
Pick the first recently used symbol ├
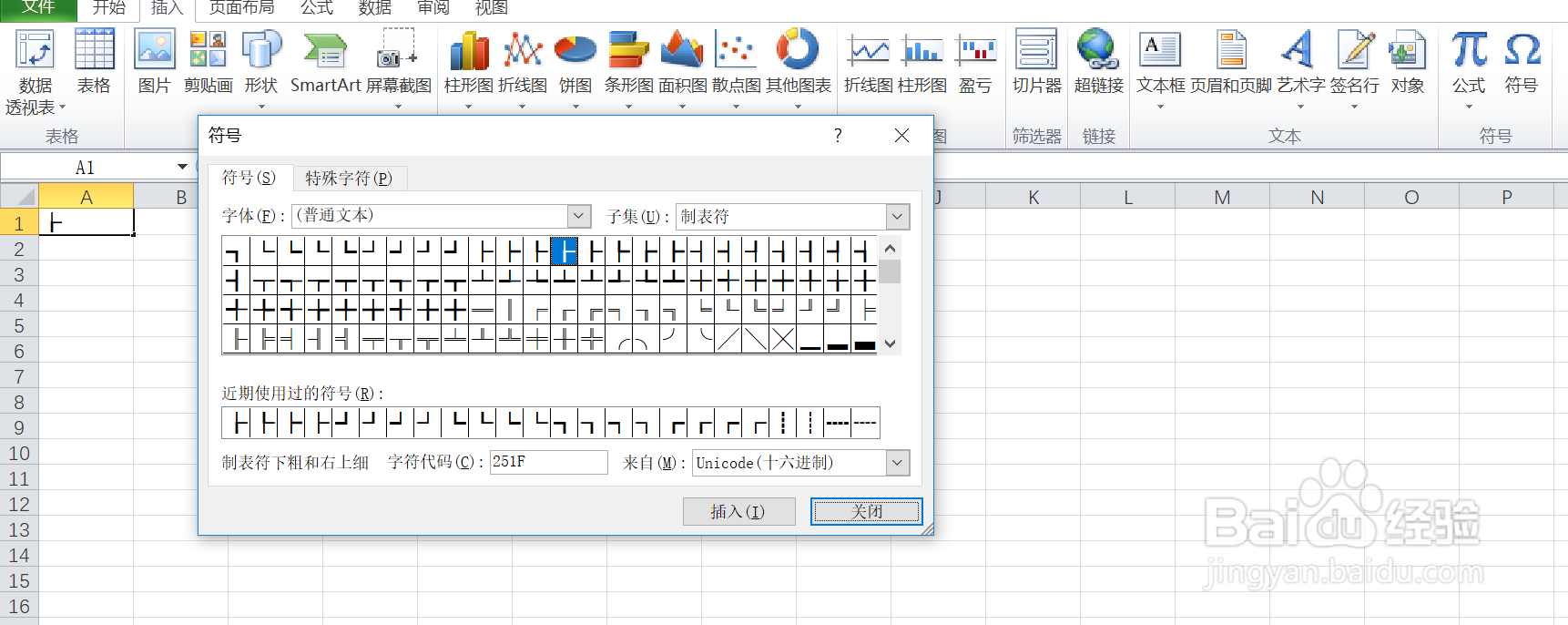(236, 423)
